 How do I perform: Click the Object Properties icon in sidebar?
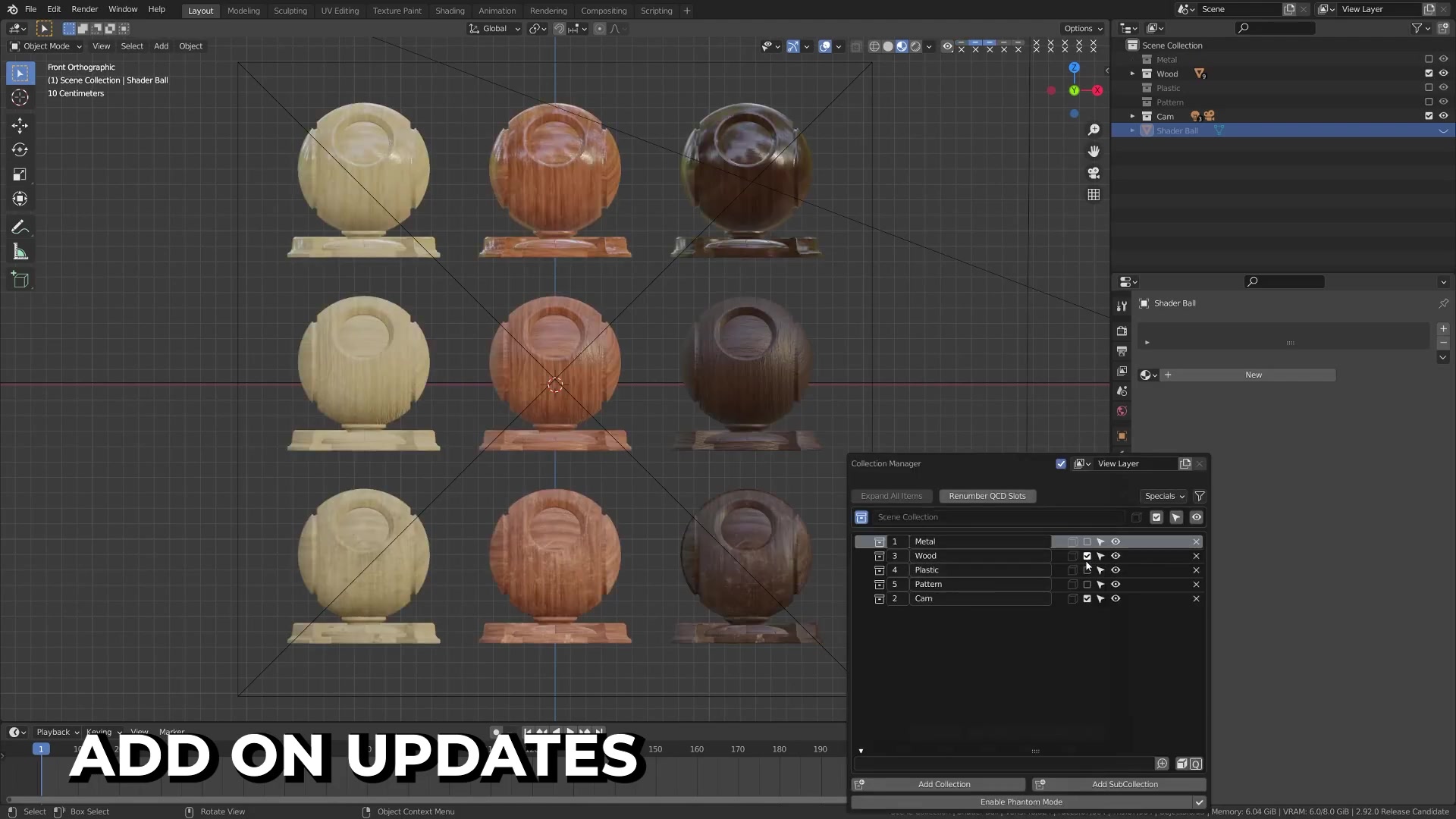coord(1122,436)
